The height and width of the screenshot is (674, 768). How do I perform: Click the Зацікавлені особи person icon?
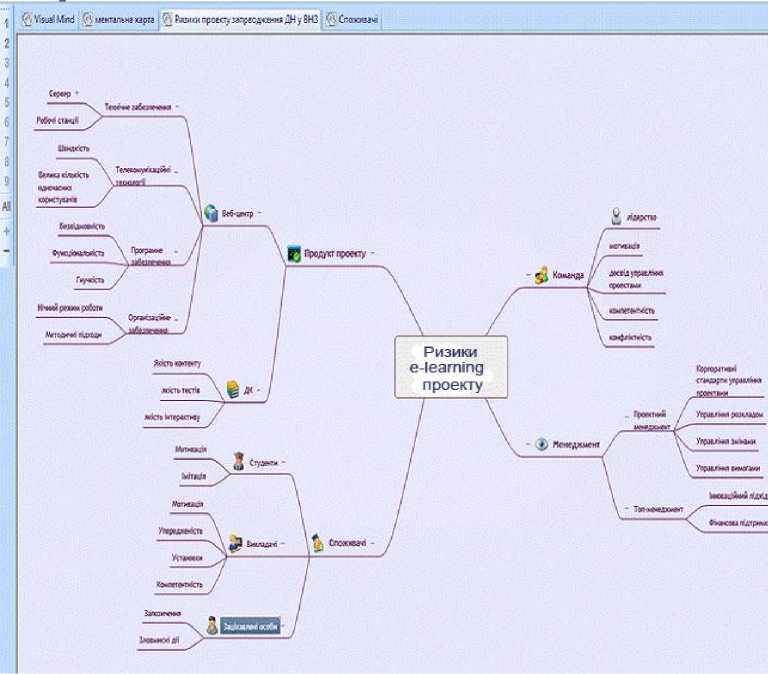click(212, 626)
